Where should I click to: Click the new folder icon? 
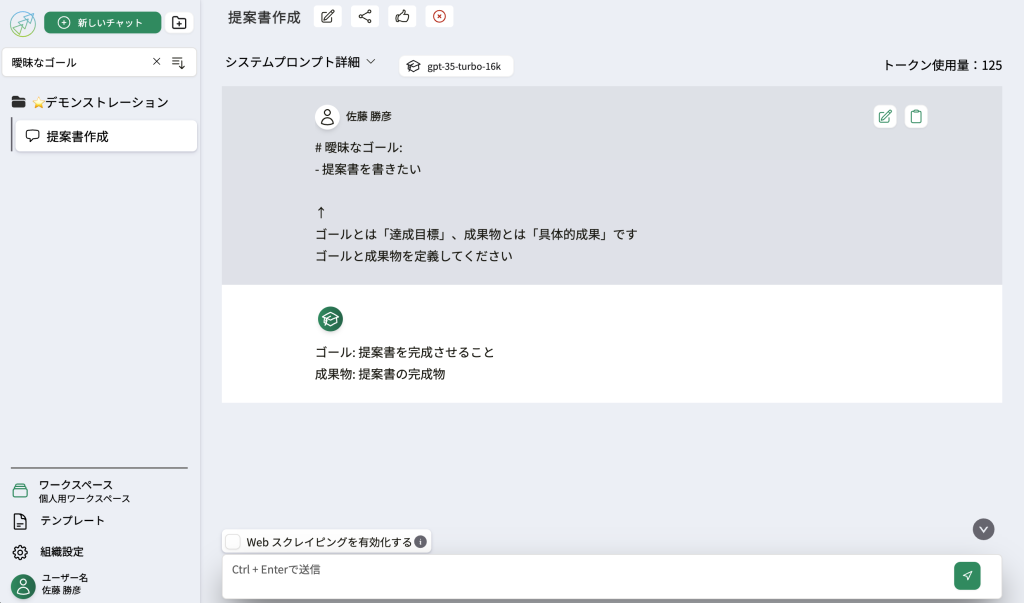(179, 23)
